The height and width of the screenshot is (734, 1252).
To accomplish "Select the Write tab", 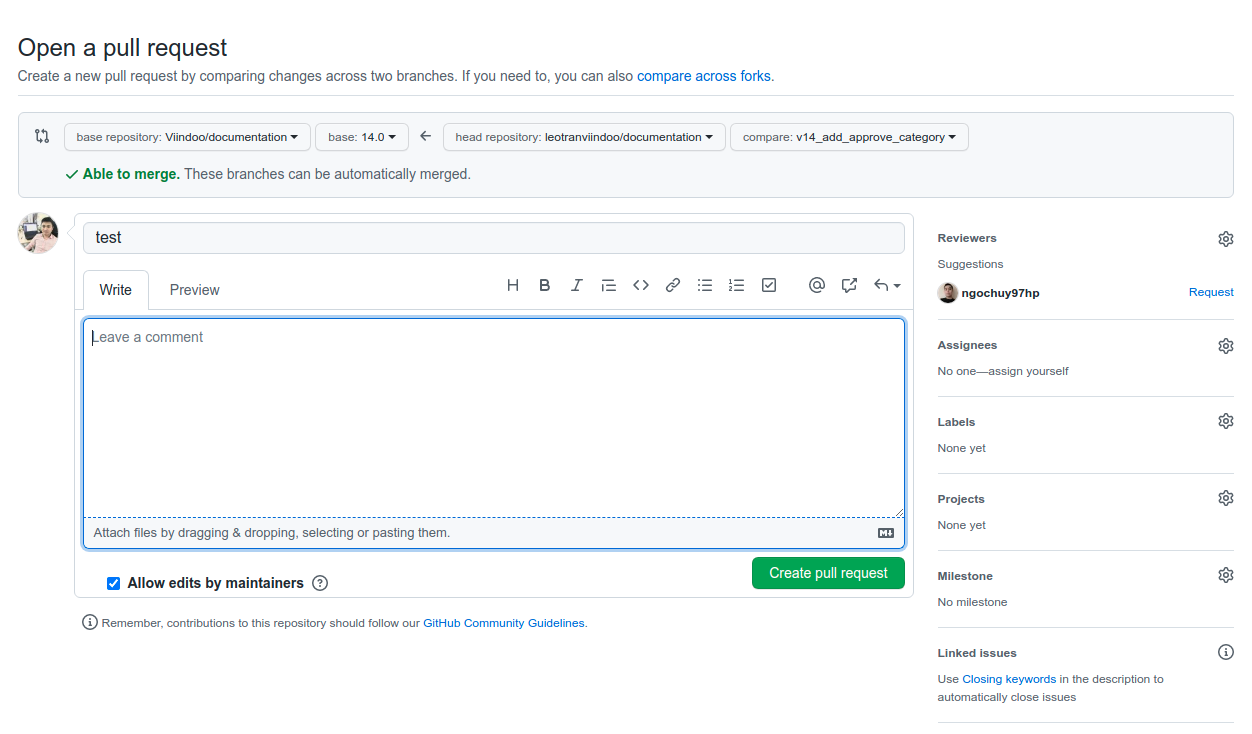I will [115, 290].
